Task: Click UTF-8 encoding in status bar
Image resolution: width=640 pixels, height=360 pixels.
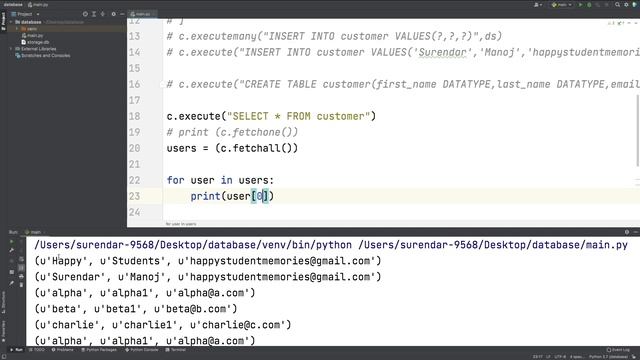Action: click(560, 357)
